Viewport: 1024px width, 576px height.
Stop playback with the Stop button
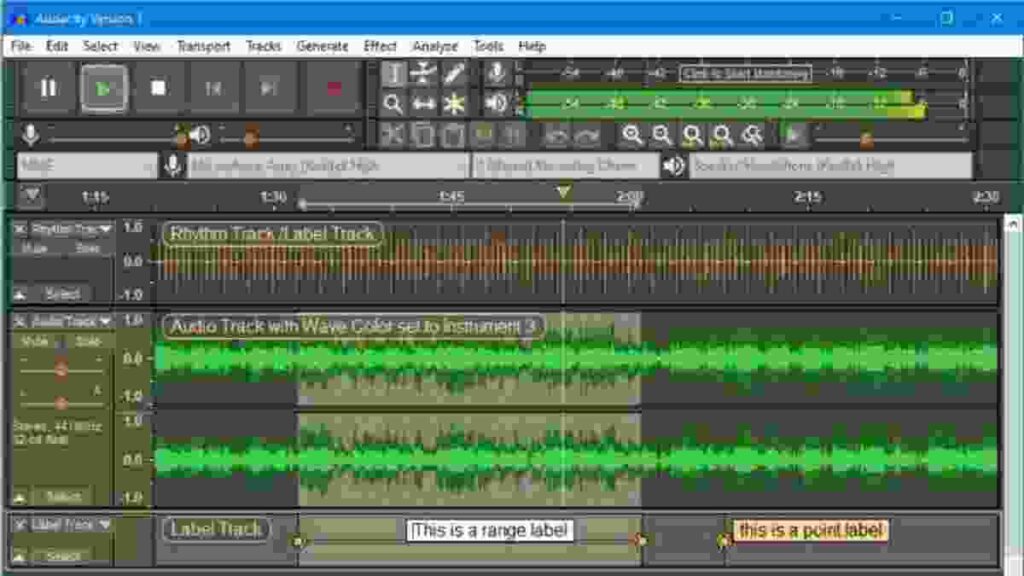158,88
